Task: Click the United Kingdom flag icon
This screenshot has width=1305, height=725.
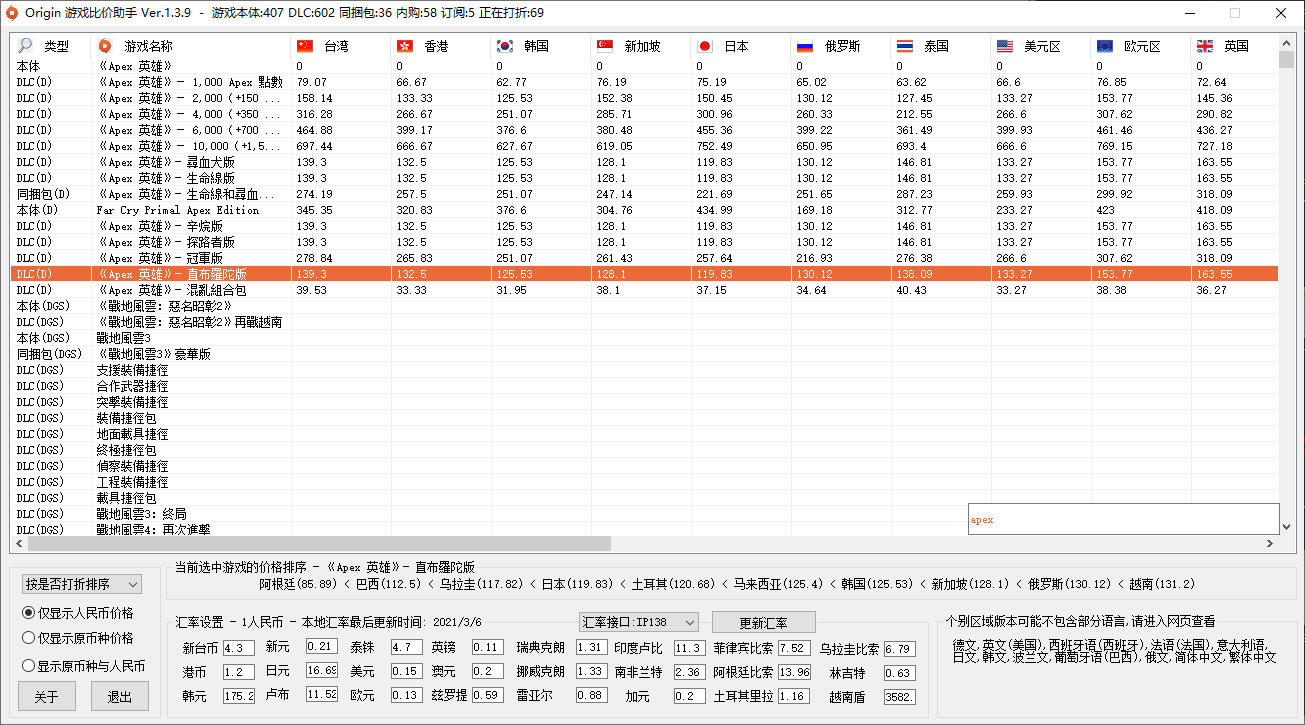Action: (x=1205, y=46)
